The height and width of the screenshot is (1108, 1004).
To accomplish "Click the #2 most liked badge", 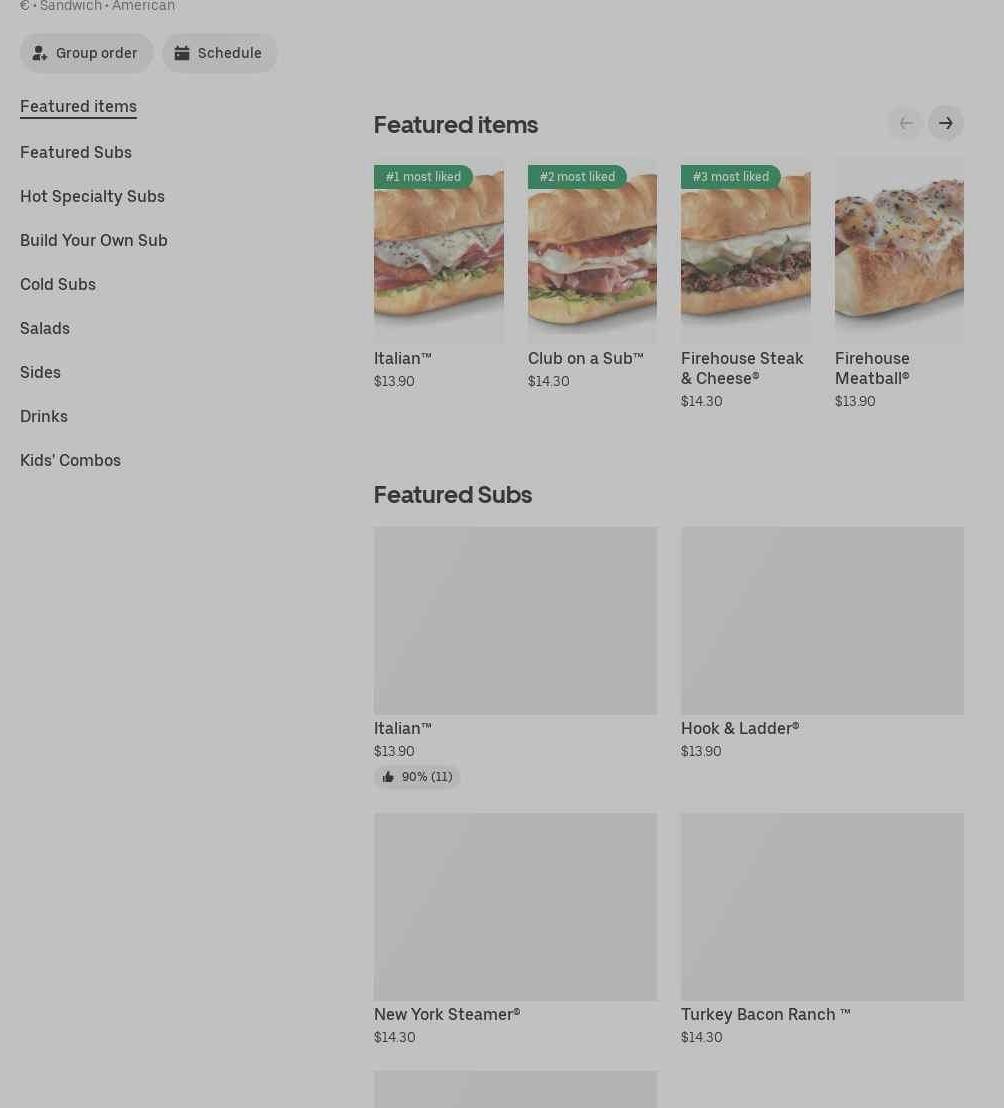I will click(577, 177).
